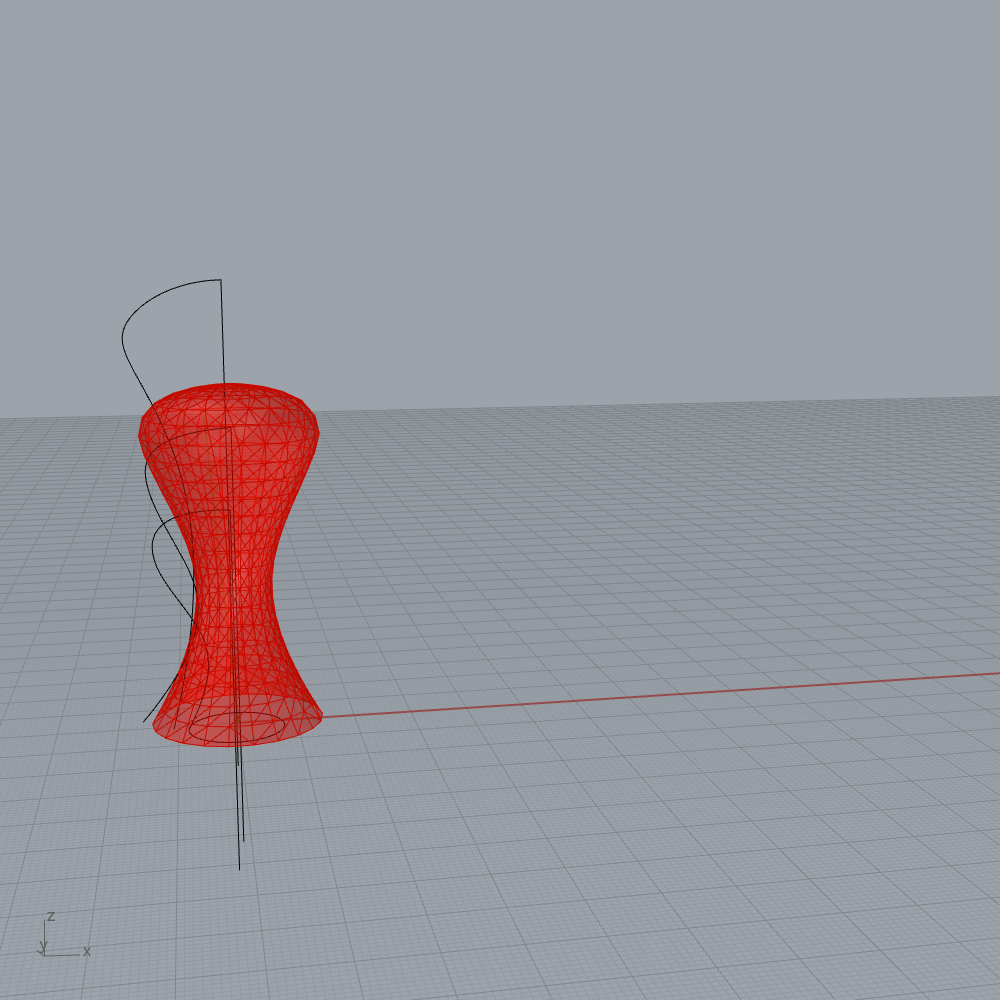The image size is (1000, 1000).
Task: Click the top corner where arc meets vertical line
Action: (x=220, y=280)
